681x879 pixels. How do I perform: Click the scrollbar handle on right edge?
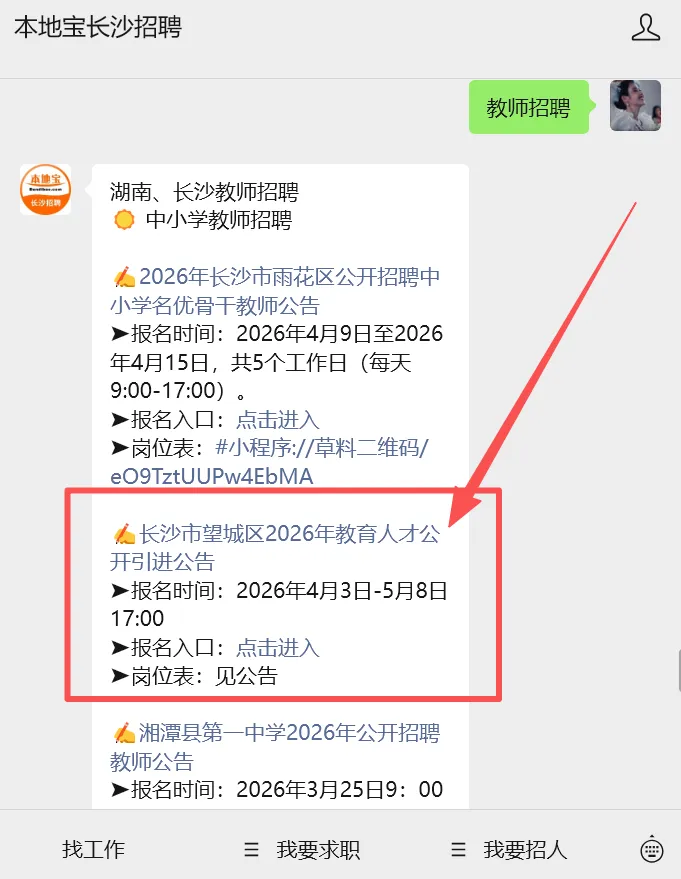(679, 671)
